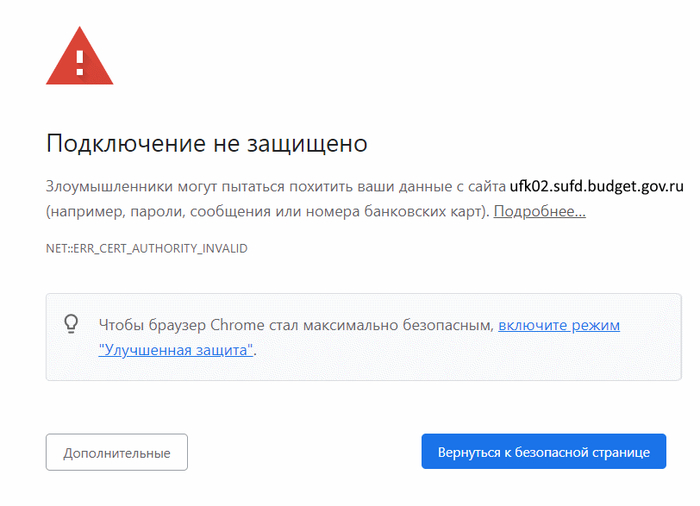Viewport: 700px width, 506px height.
Task: Expand details with the "Дополнительные" button
Action: pyautogui.click(x=117, y=452)
